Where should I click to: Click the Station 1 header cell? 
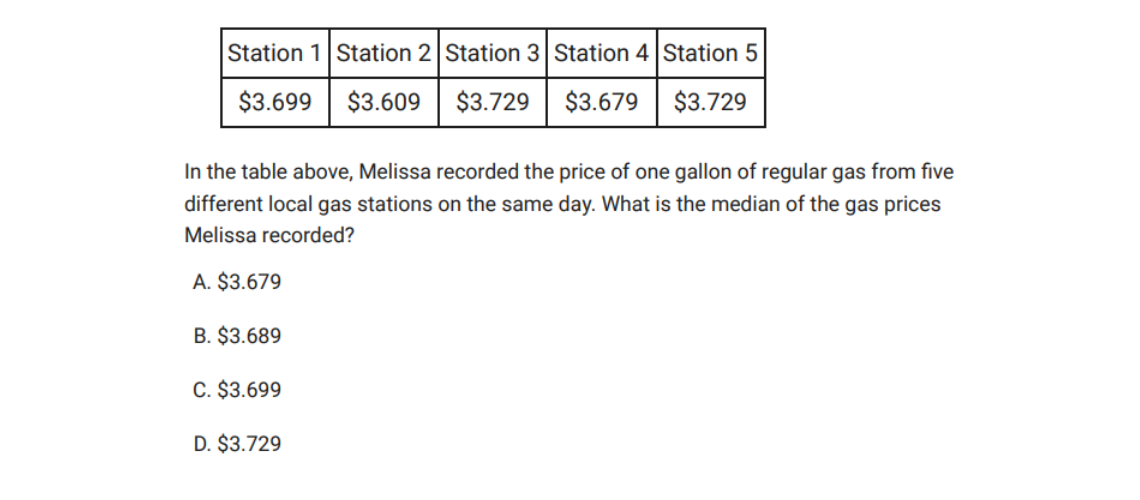point(275,53)
